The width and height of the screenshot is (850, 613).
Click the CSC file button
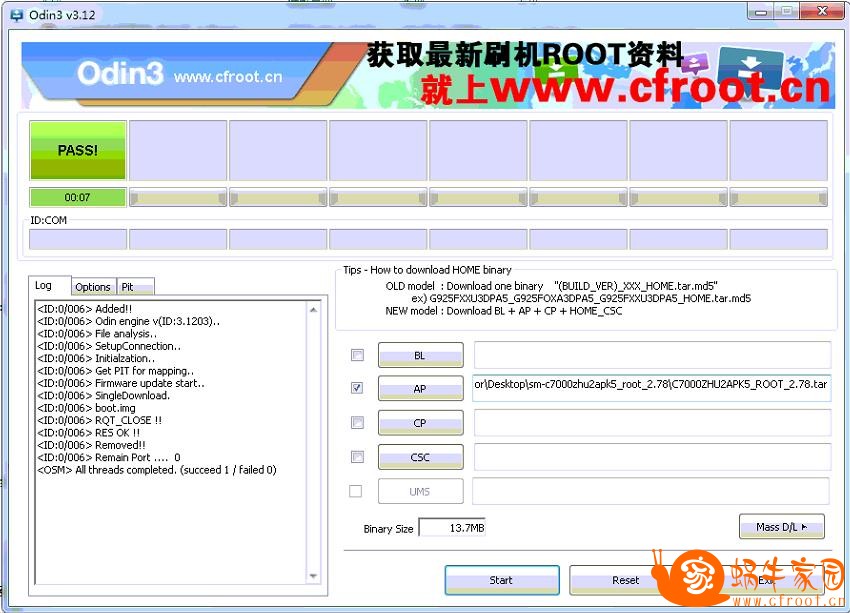pyautogui.click(x=421, y=457)
